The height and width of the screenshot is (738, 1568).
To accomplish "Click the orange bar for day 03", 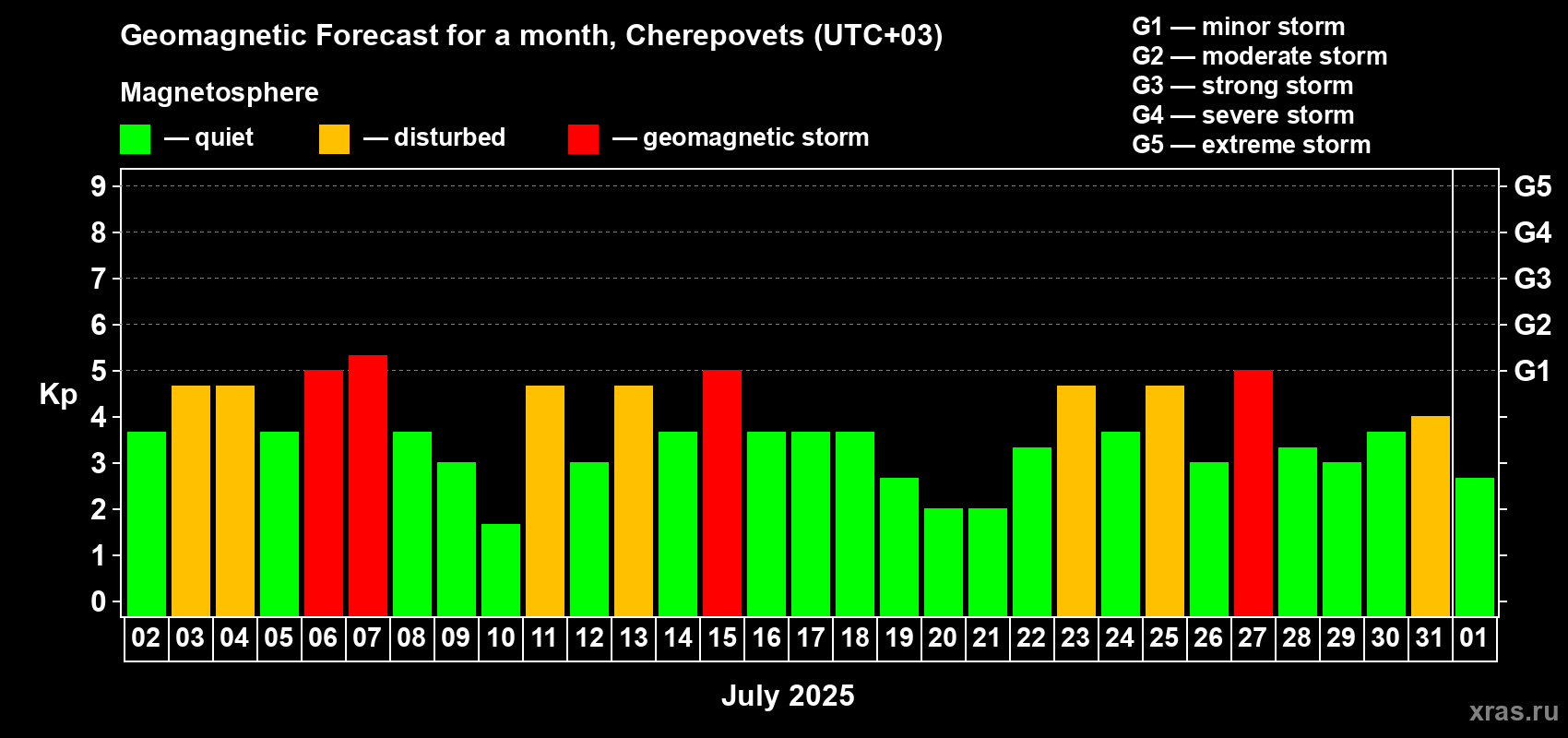I will click(x=191, y=501).
